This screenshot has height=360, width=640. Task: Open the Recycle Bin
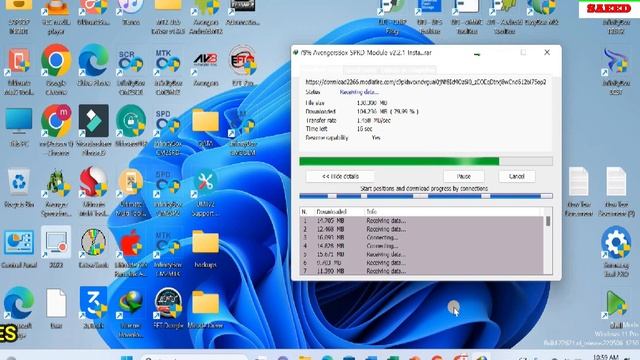pyautogui.click(x=19, y=182)
